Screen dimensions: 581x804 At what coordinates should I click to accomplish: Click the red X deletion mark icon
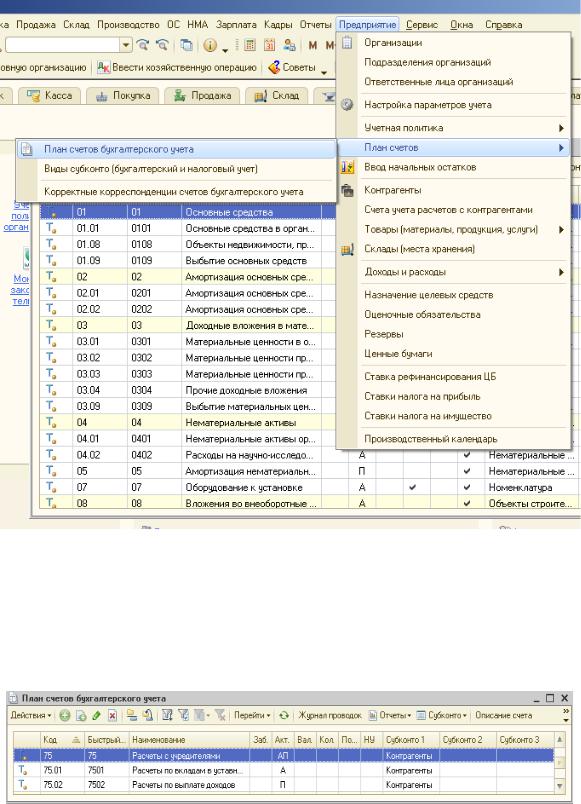pos(112,715)
